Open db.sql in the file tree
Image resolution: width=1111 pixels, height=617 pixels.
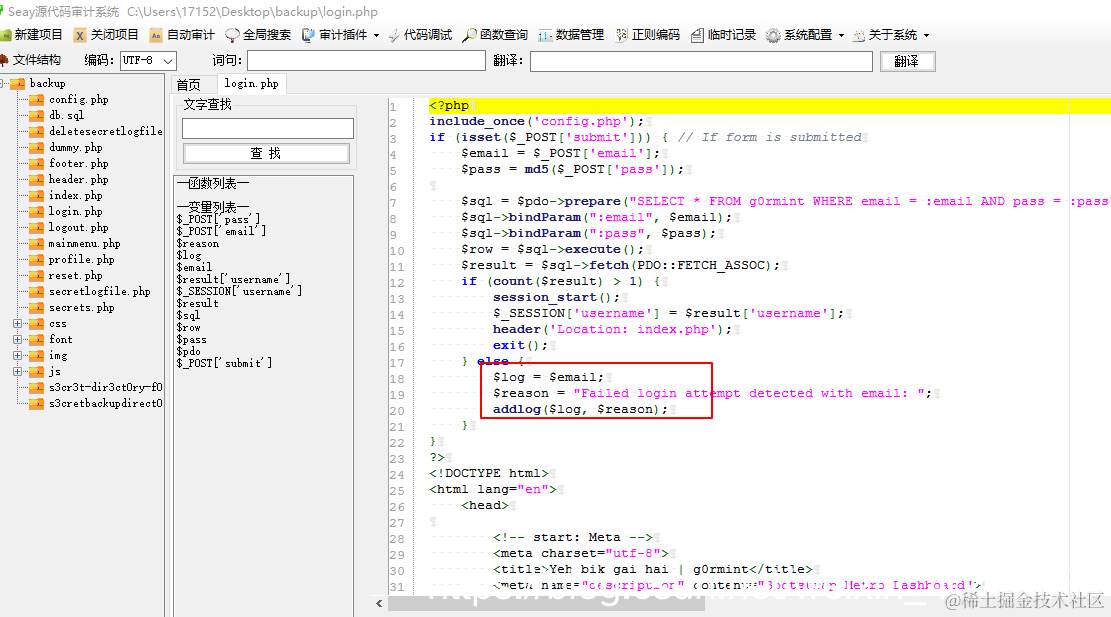(67, 115)
